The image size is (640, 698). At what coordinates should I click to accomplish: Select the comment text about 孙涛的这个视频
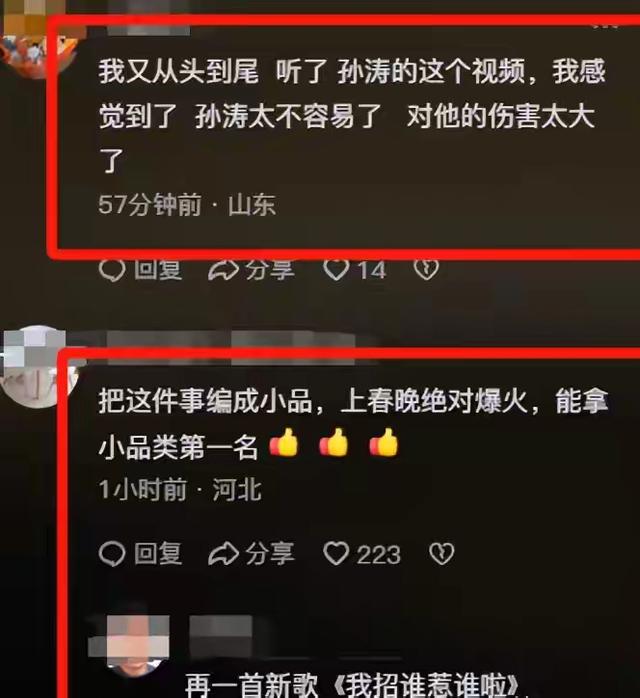pos(352,116)
